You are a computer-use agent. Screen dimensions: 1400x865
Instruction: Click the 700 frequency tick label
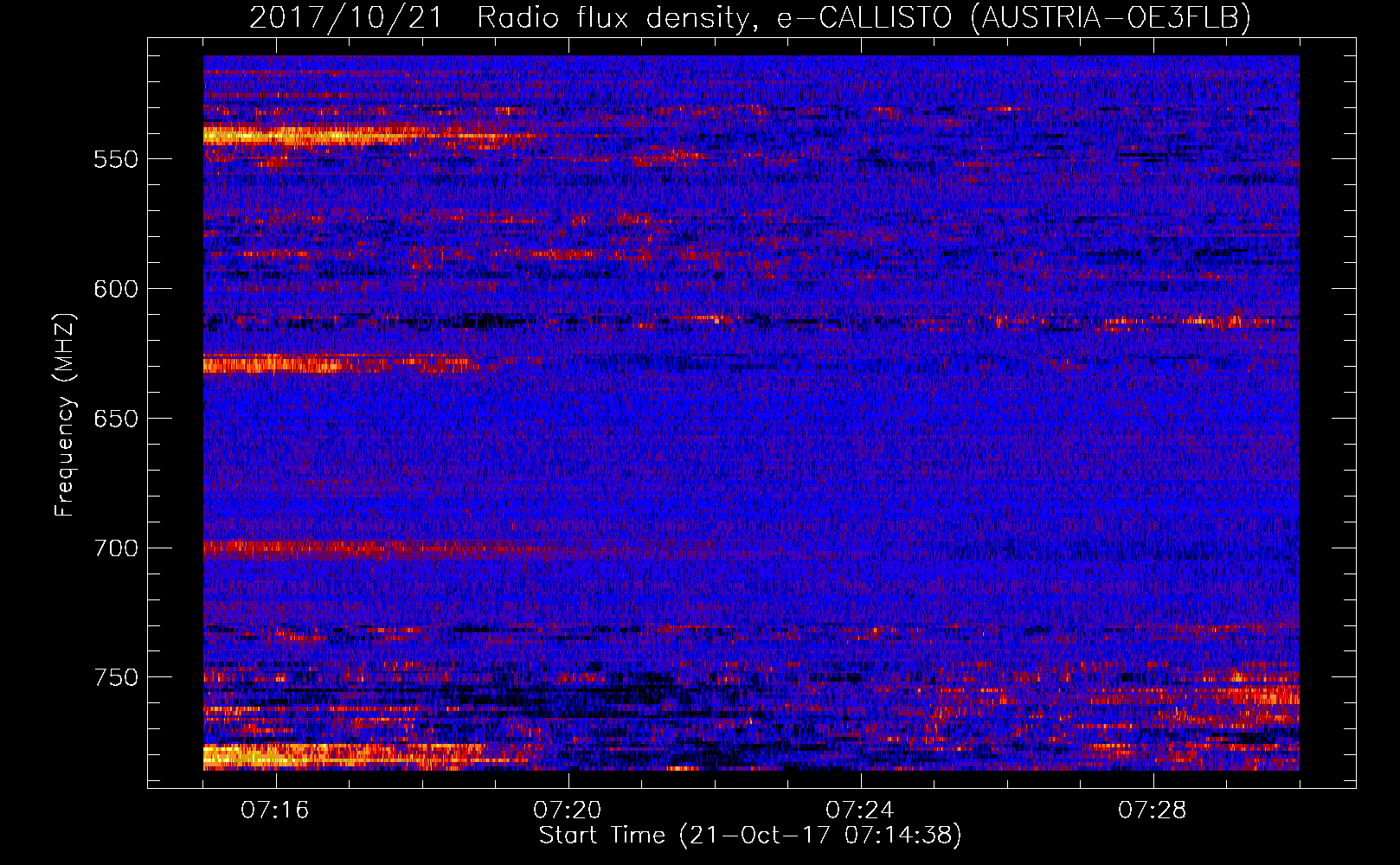point(116,549)
